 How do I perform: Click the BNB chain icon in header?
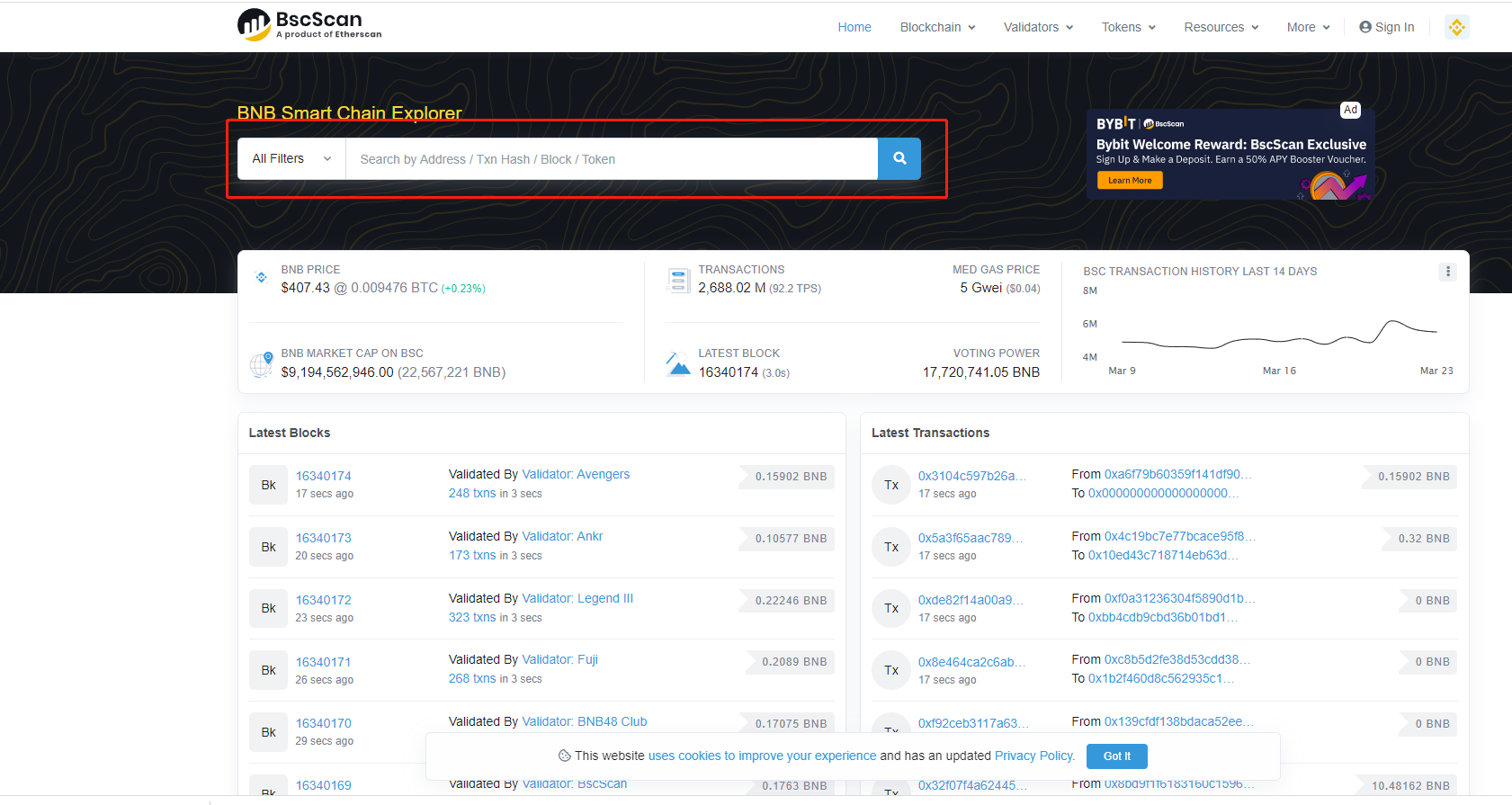click(1456, 27)
